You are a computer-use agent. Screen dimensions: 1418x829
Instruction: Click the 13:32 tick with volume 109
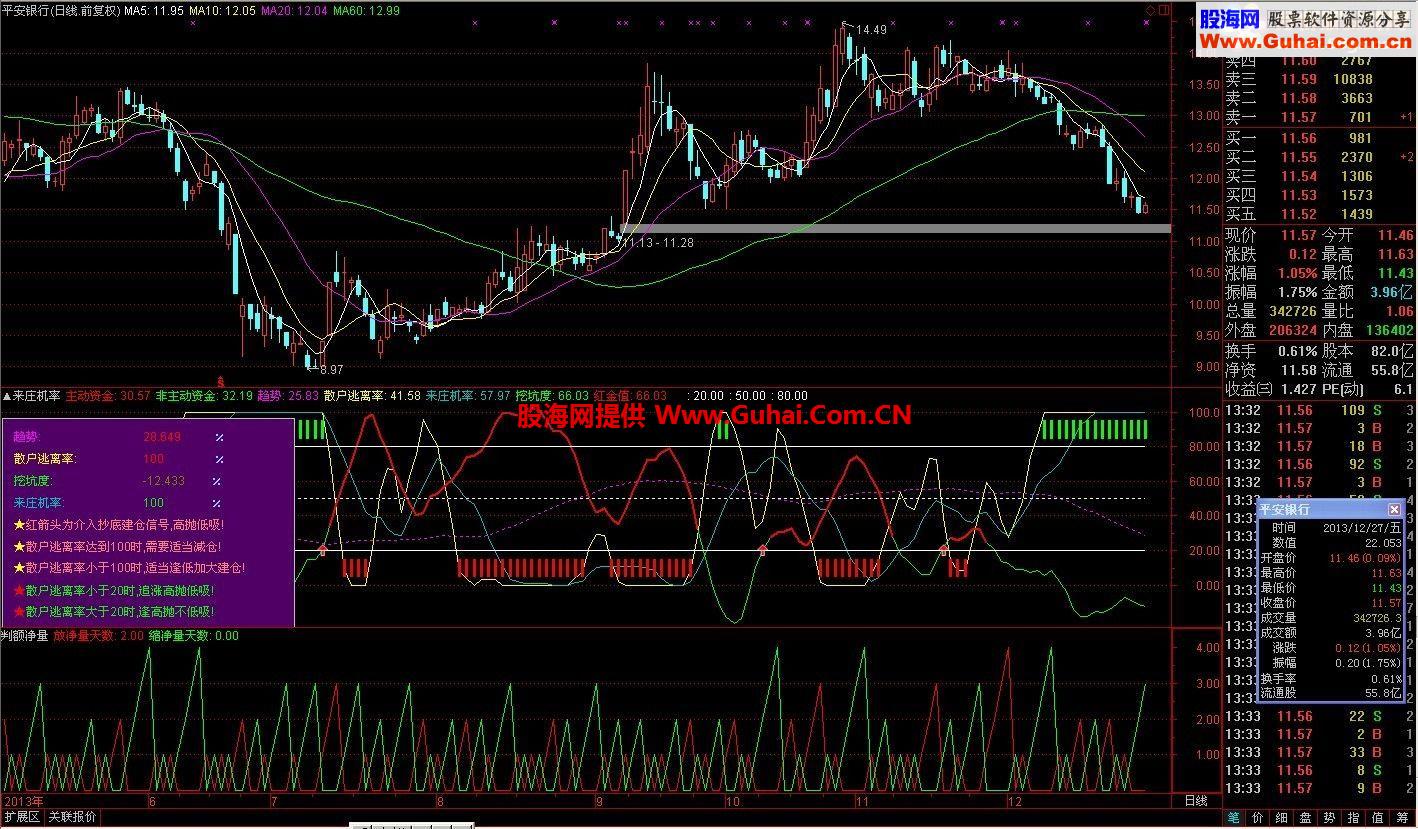click(x=1320, y=410)
